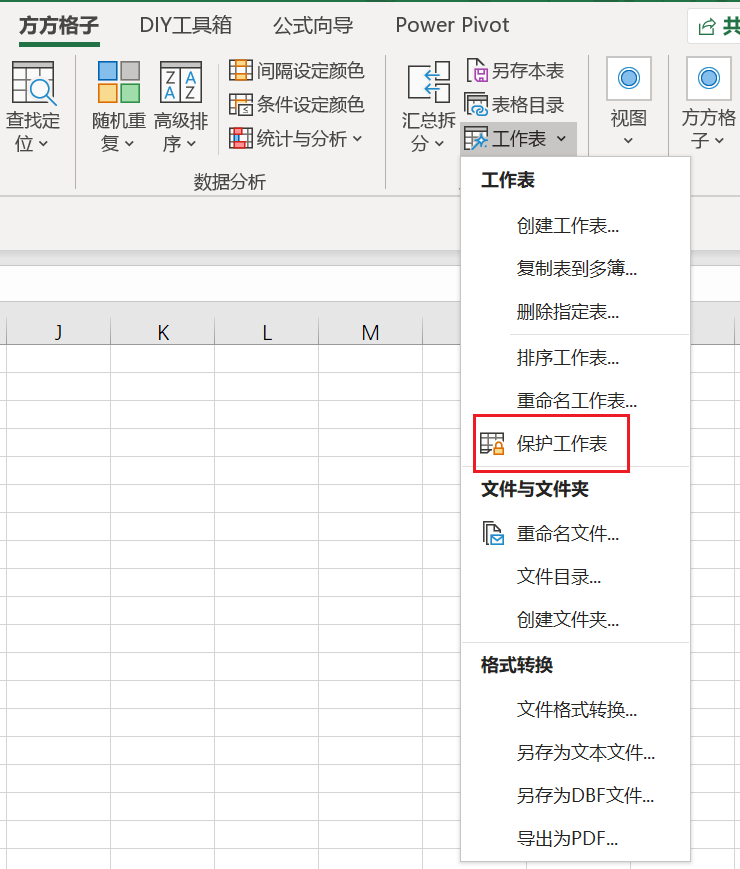Screen dimensions: 740x869
Task: Choose 另存为文本文件... menu item
Action: (x=575, y=752)
